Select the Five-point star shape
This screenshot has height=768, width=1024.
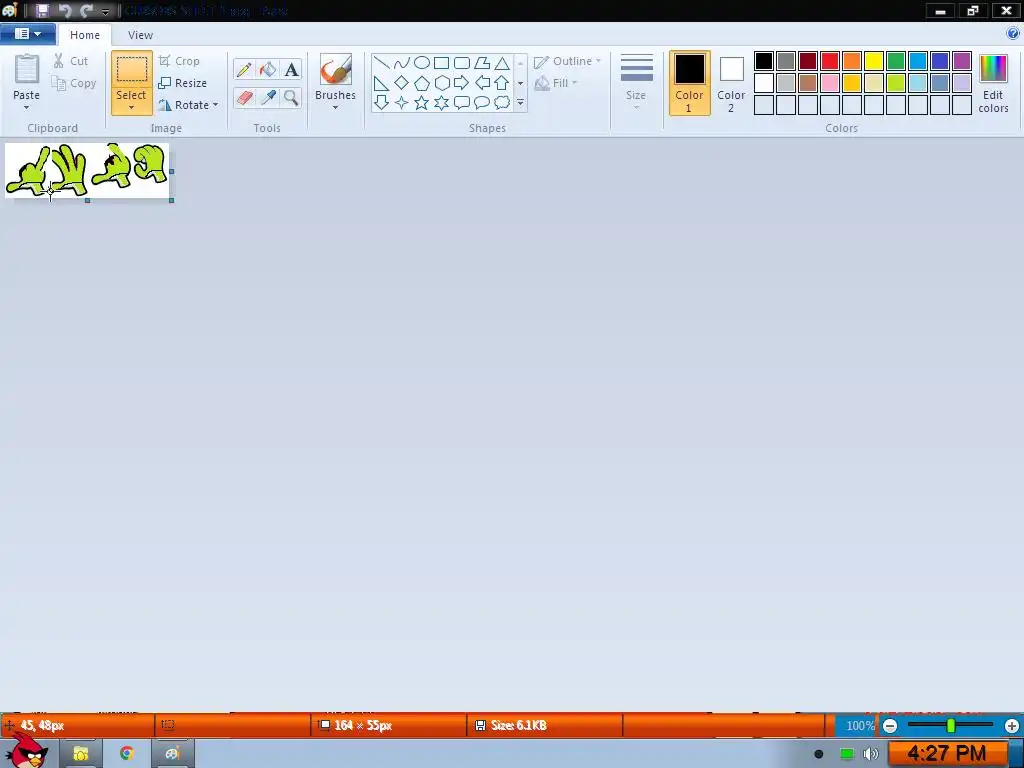pyautogui.click(x=422, y=103)
